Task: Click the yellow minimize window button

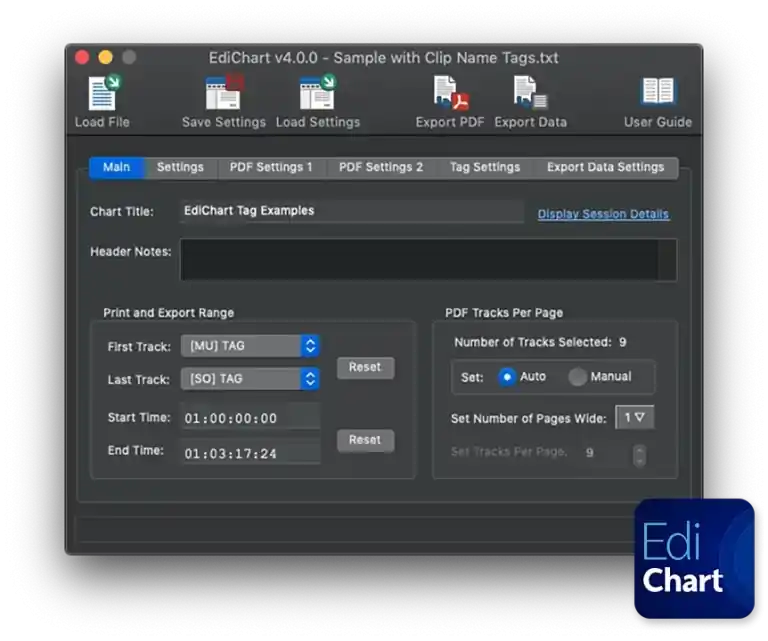Action: (x=106, y=57)
